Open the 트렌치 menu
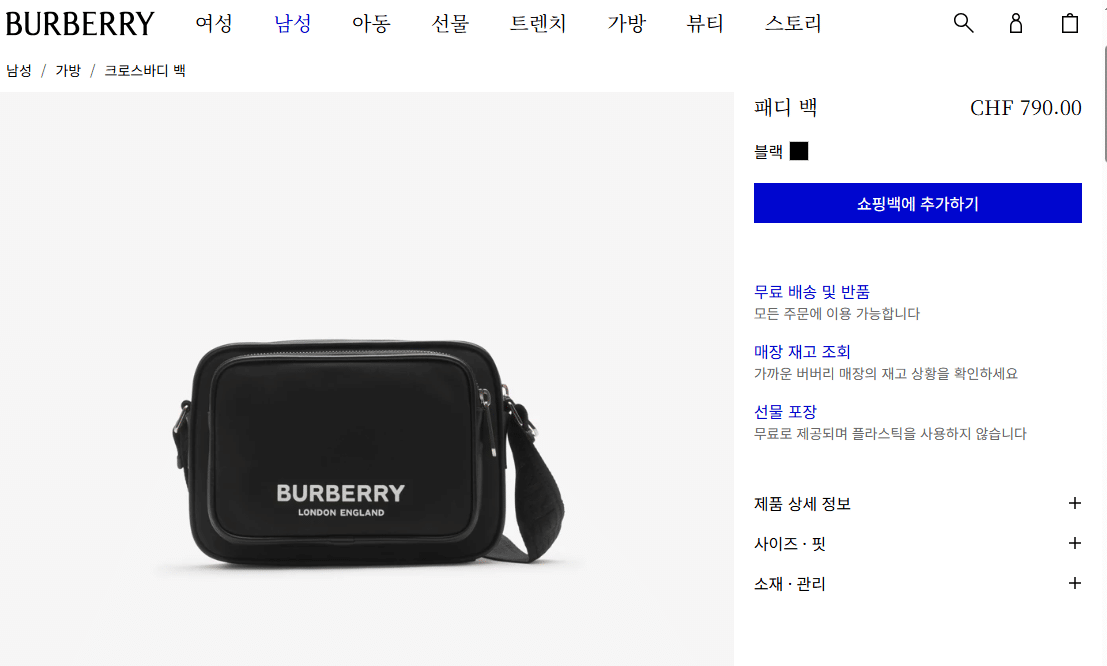This screenshot has height=666, width=1107. click(x=538, y=23)
